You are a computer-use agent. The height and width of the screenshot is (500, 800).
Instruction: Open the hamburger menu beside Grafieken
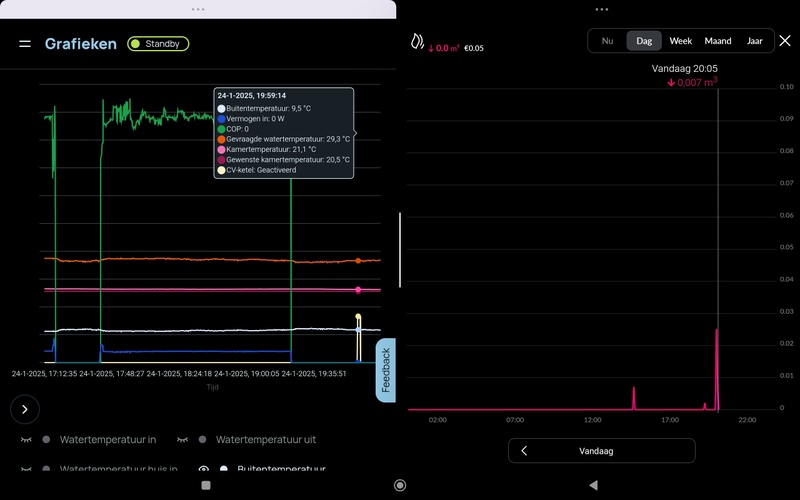[25, 44]
